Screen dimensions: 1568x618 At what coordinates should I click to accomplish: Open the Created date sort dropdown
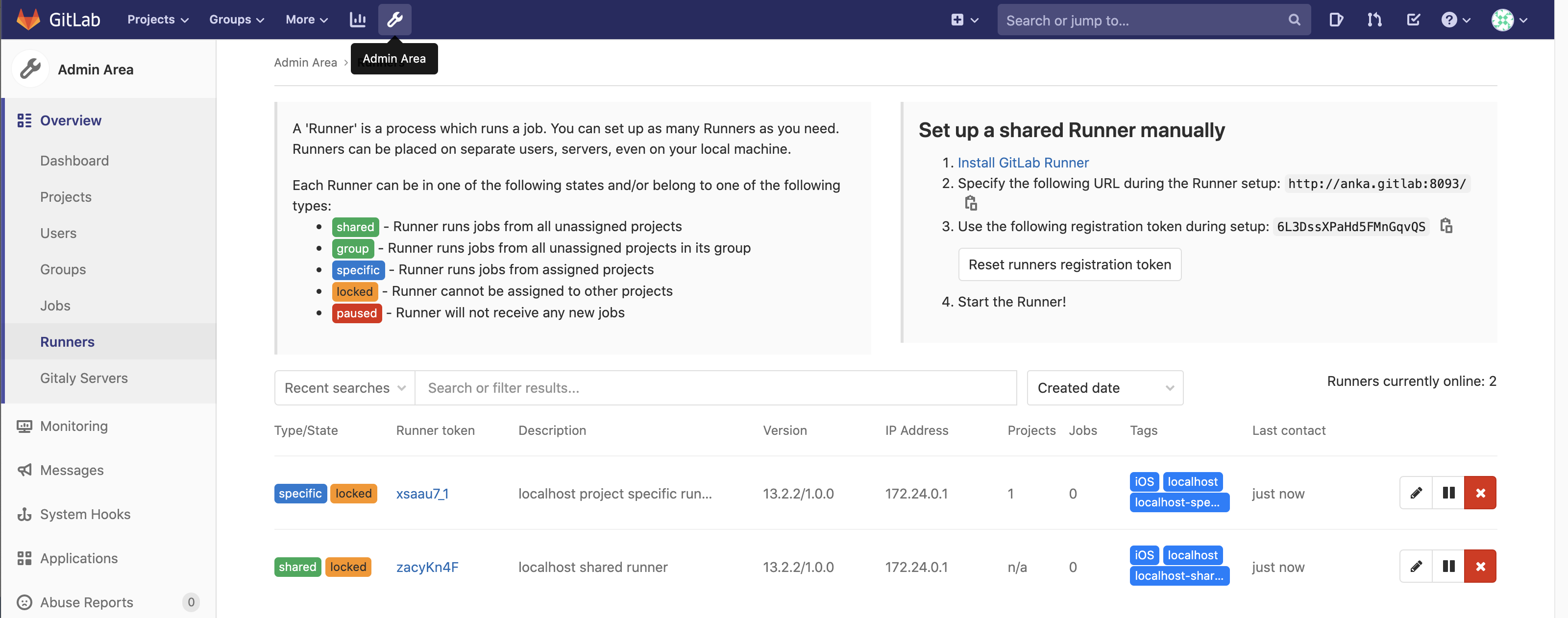click(x=1104, y=387)
